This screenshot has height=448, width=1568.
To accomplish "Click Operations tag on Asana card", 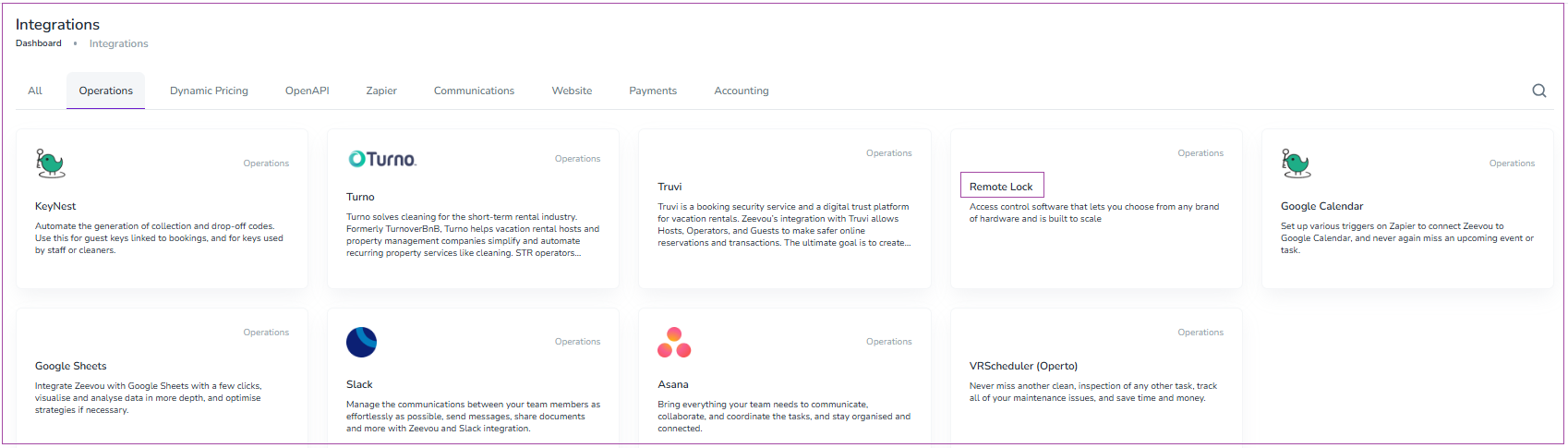I will [888, 342].
